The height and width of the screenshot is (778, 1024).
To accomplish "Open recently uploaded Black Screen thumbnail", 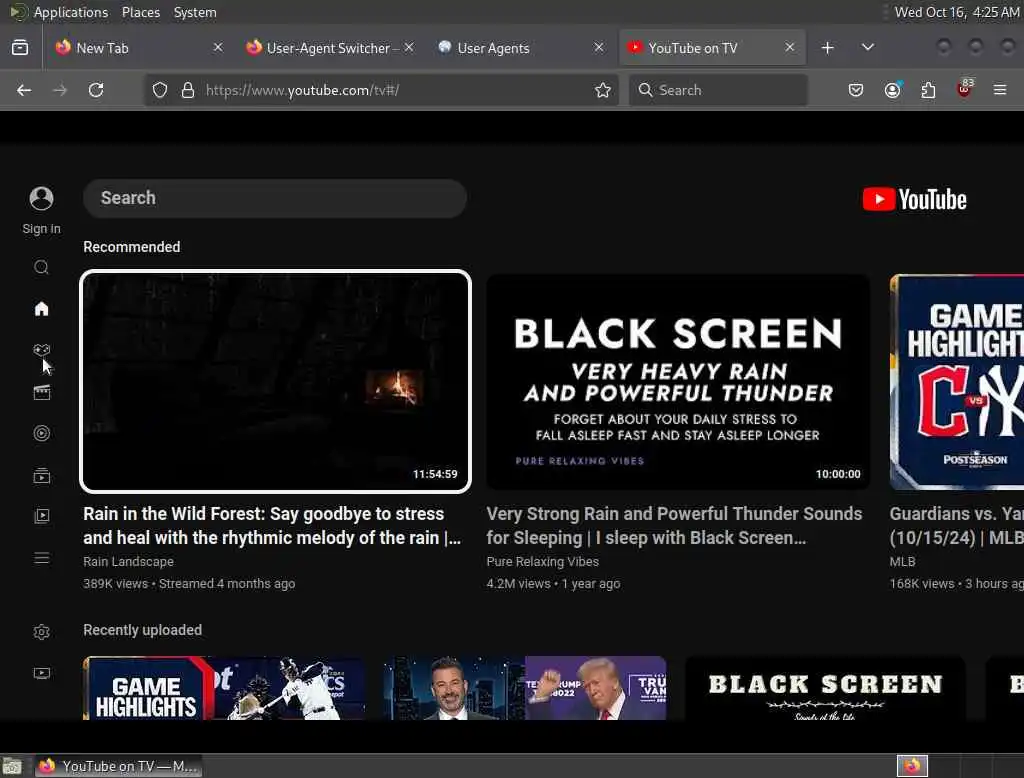I will click(x=825, y=688).
